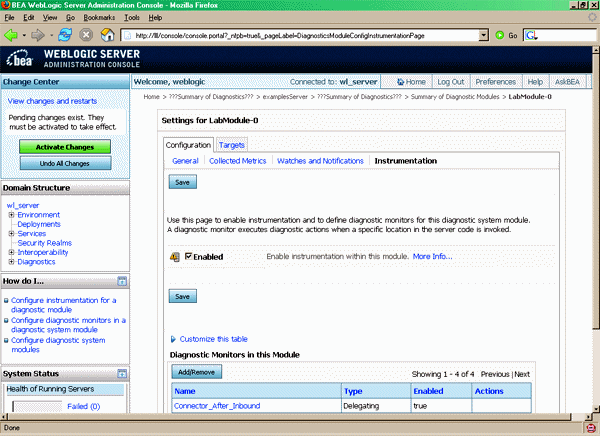Click the Add/Remove button
The width and height of the screenshot is (600, 436).
(196, 372)
